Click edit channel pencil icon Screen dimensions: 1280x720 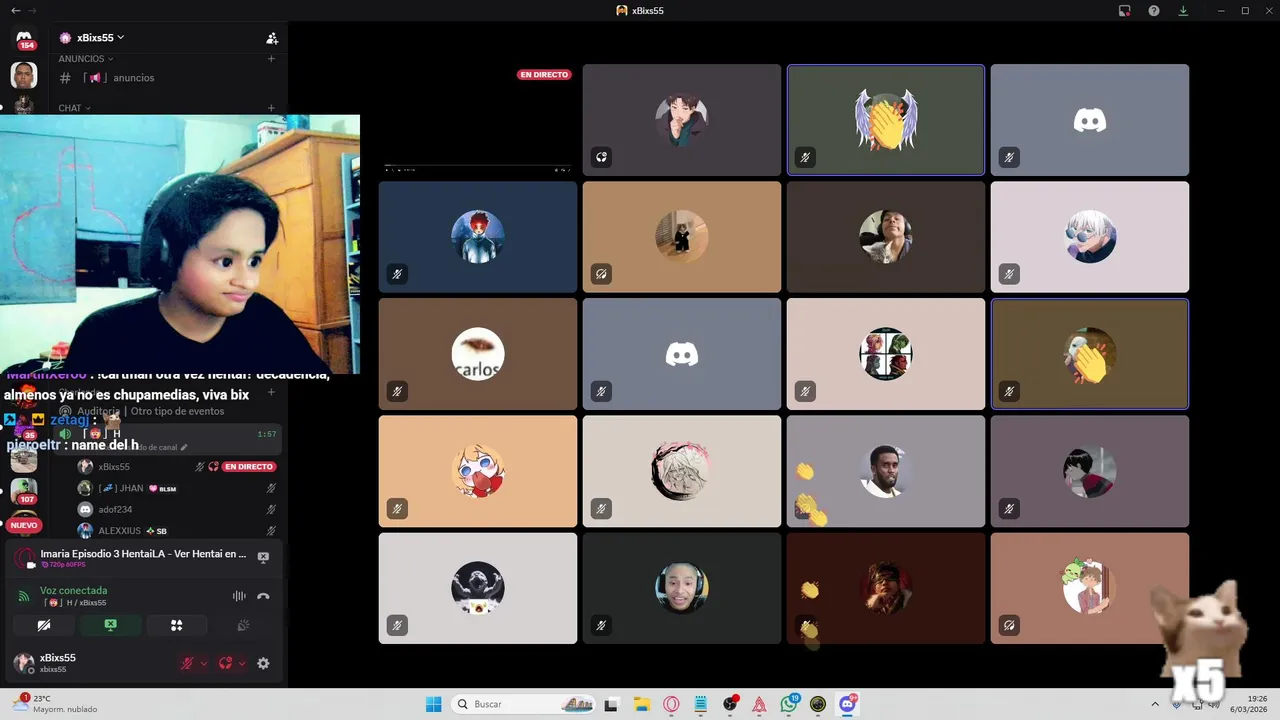point(184,447)
